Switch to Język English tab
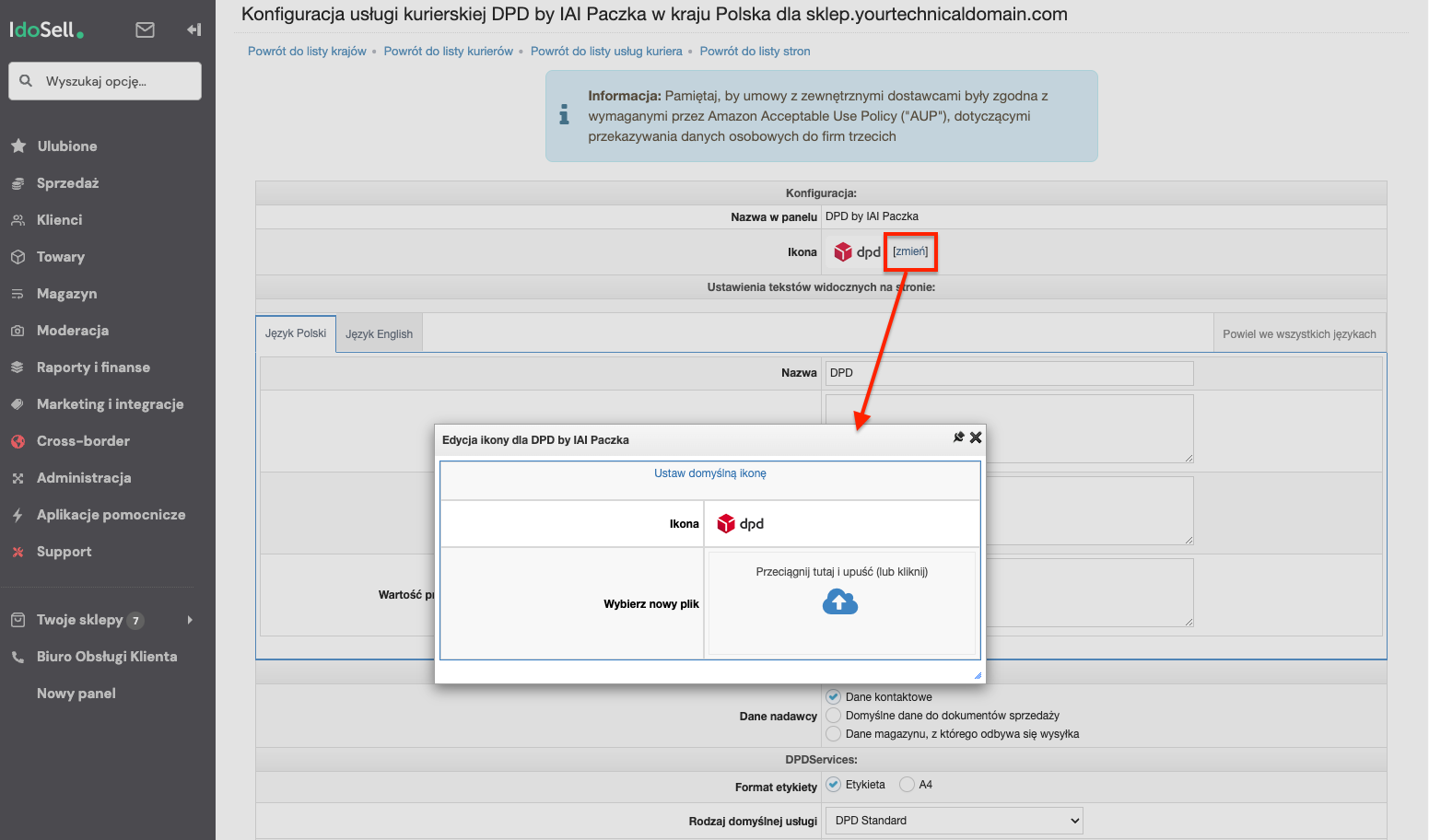 coord(379,334)
